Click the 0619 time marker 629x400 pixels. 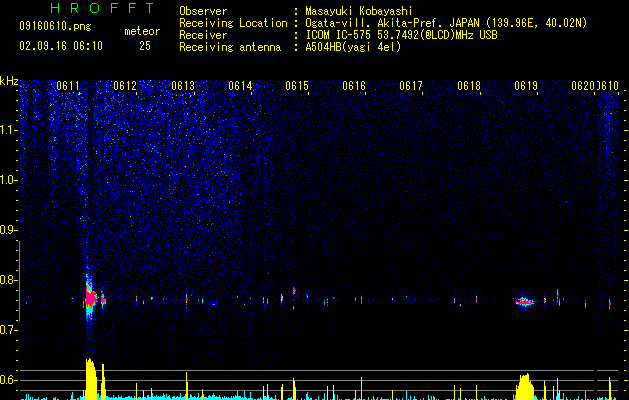pyautogui.click(x=526, y=86)
